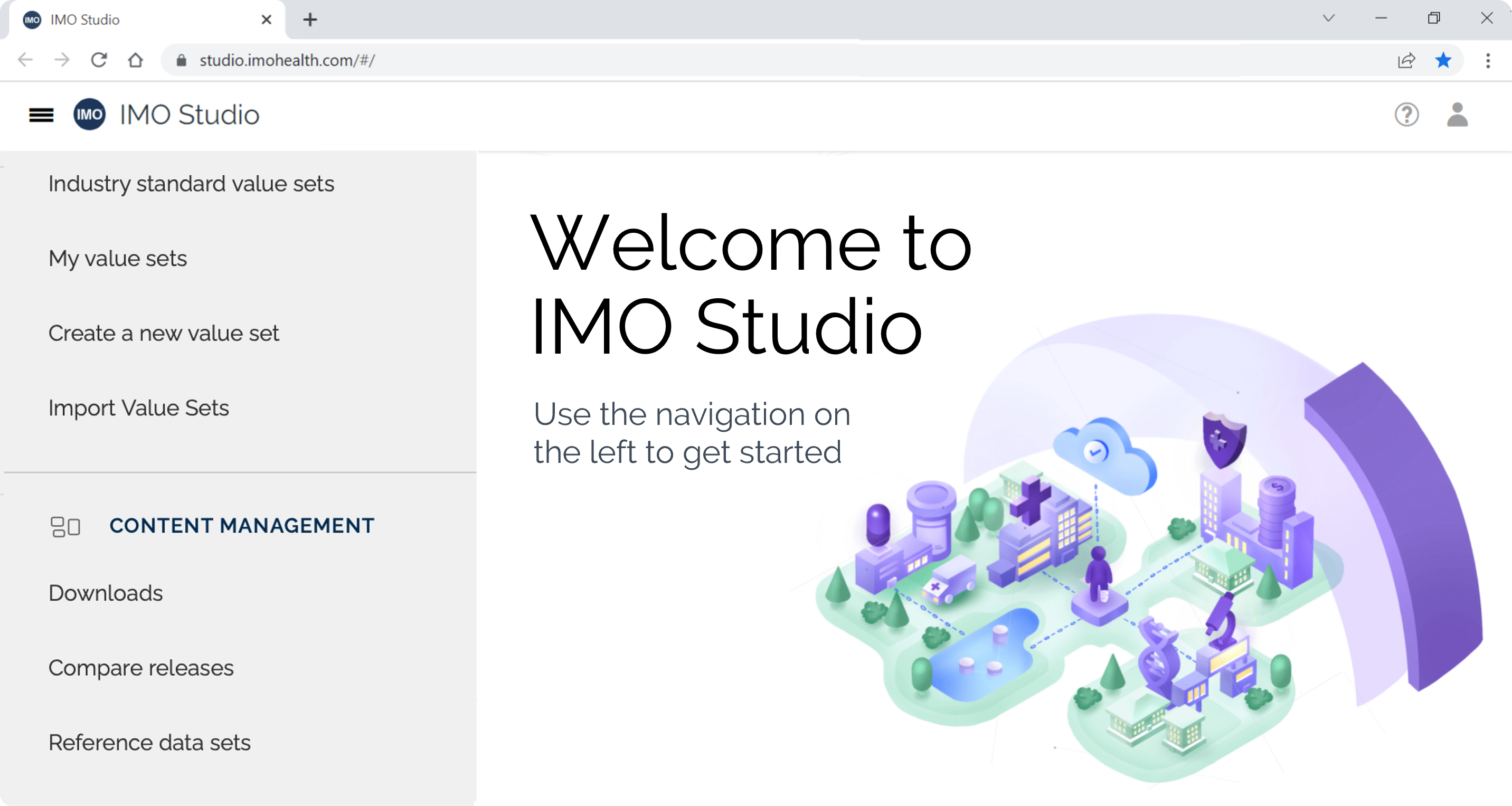This screenshot has height=806, width=1512.
Task: Open a new browser tab
Action: coord(310,20)
